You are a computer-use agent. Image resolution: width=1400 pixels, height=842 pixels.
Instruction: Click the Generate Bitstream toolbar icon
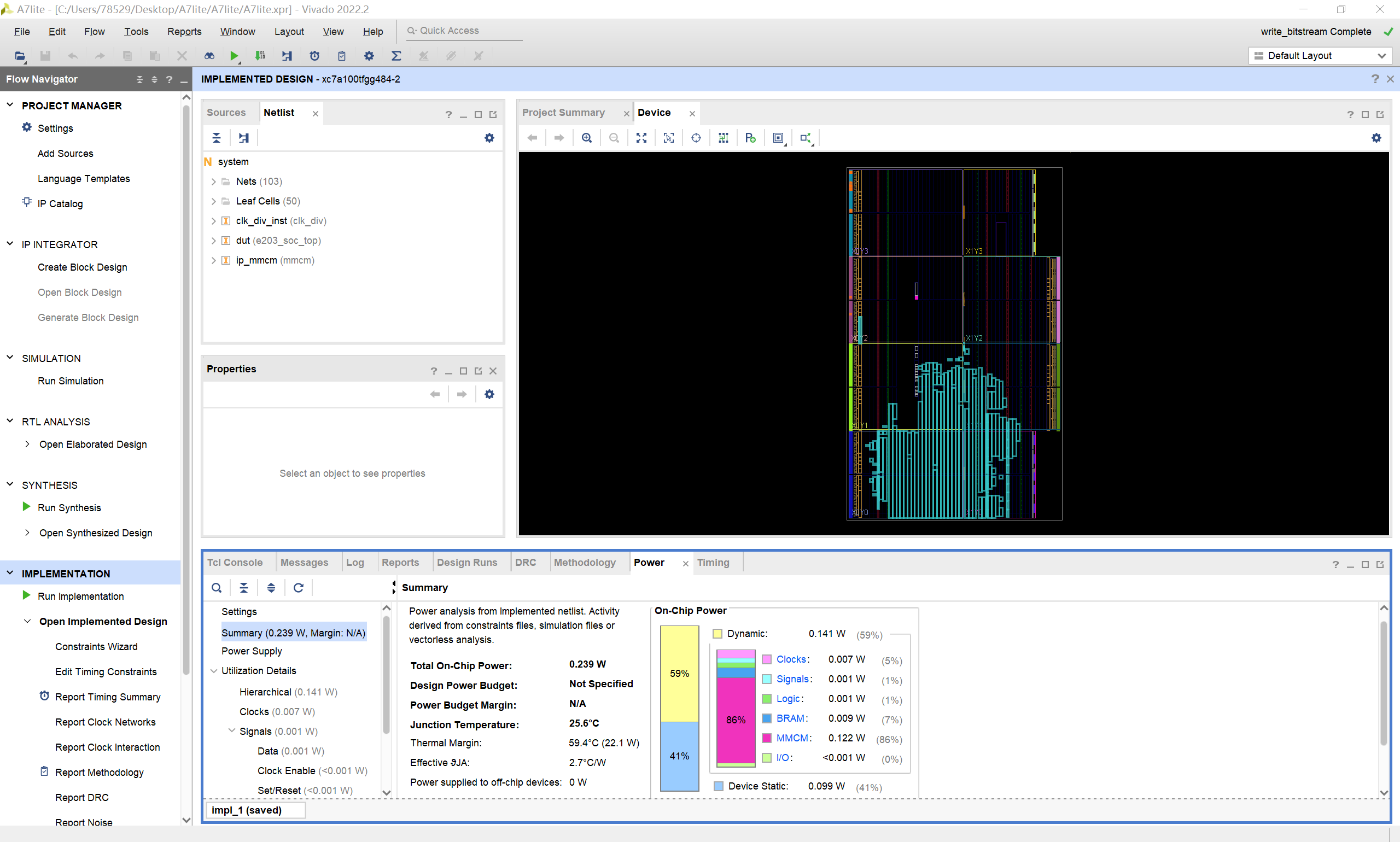260,56
